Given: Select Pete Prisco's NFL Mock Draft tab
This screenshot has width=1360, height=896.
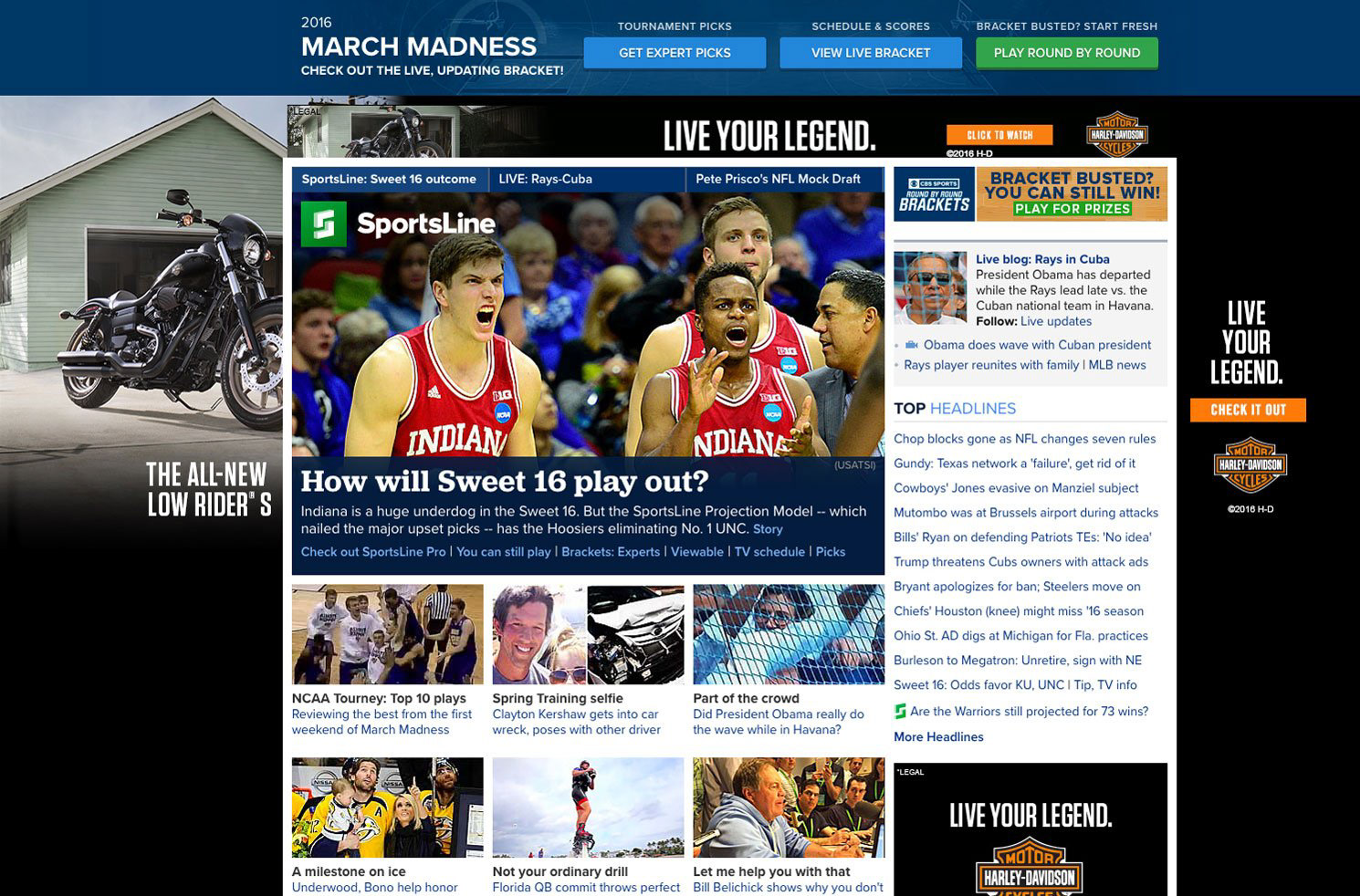Looking at the screenshot, I should 778,179.
